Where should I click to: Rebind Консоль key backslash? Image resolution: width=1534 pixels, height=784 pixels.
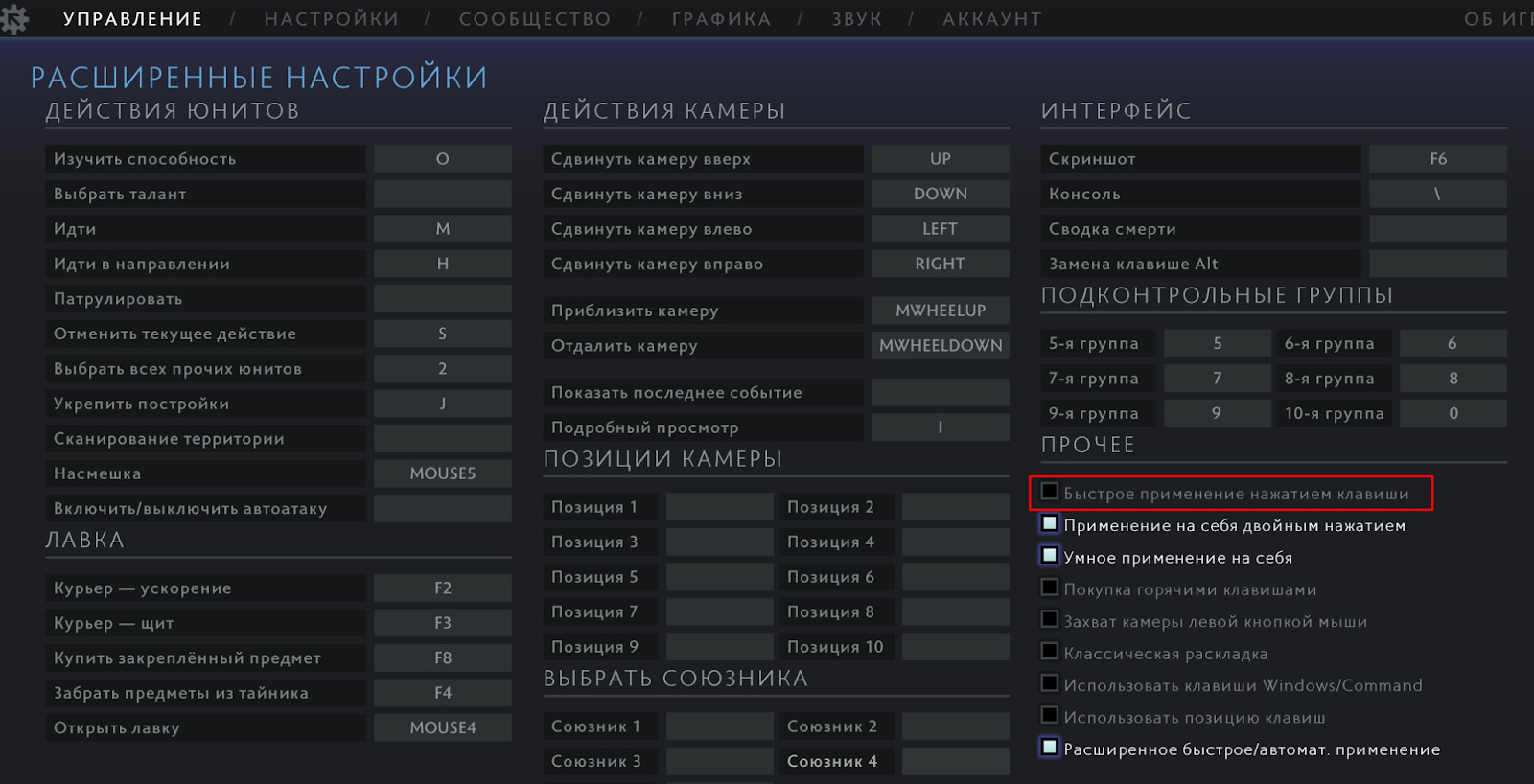click(1438, 194)
